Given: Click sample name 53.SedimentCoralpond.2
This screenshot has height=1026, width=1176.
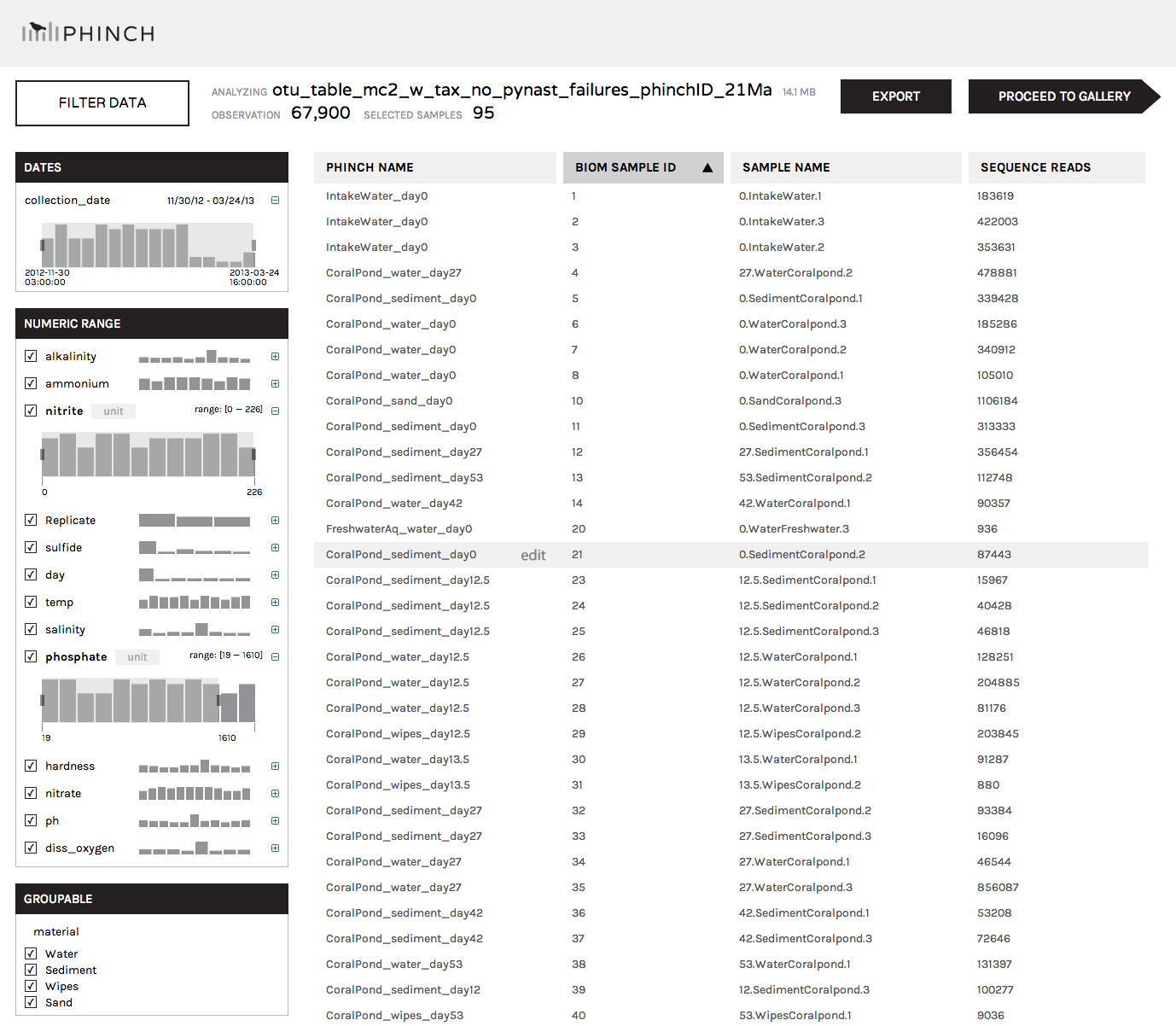Looking at the screenshot, I should coord(806,478).
